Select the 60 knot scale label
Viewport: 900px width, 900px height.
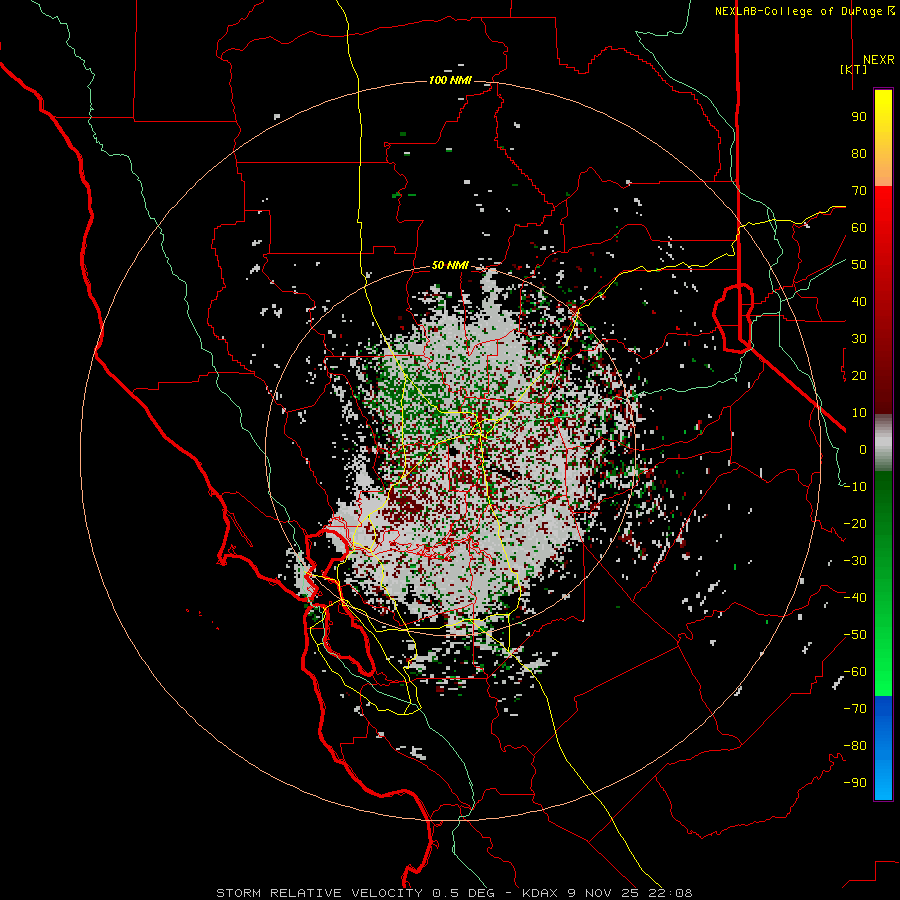(859, 227)
